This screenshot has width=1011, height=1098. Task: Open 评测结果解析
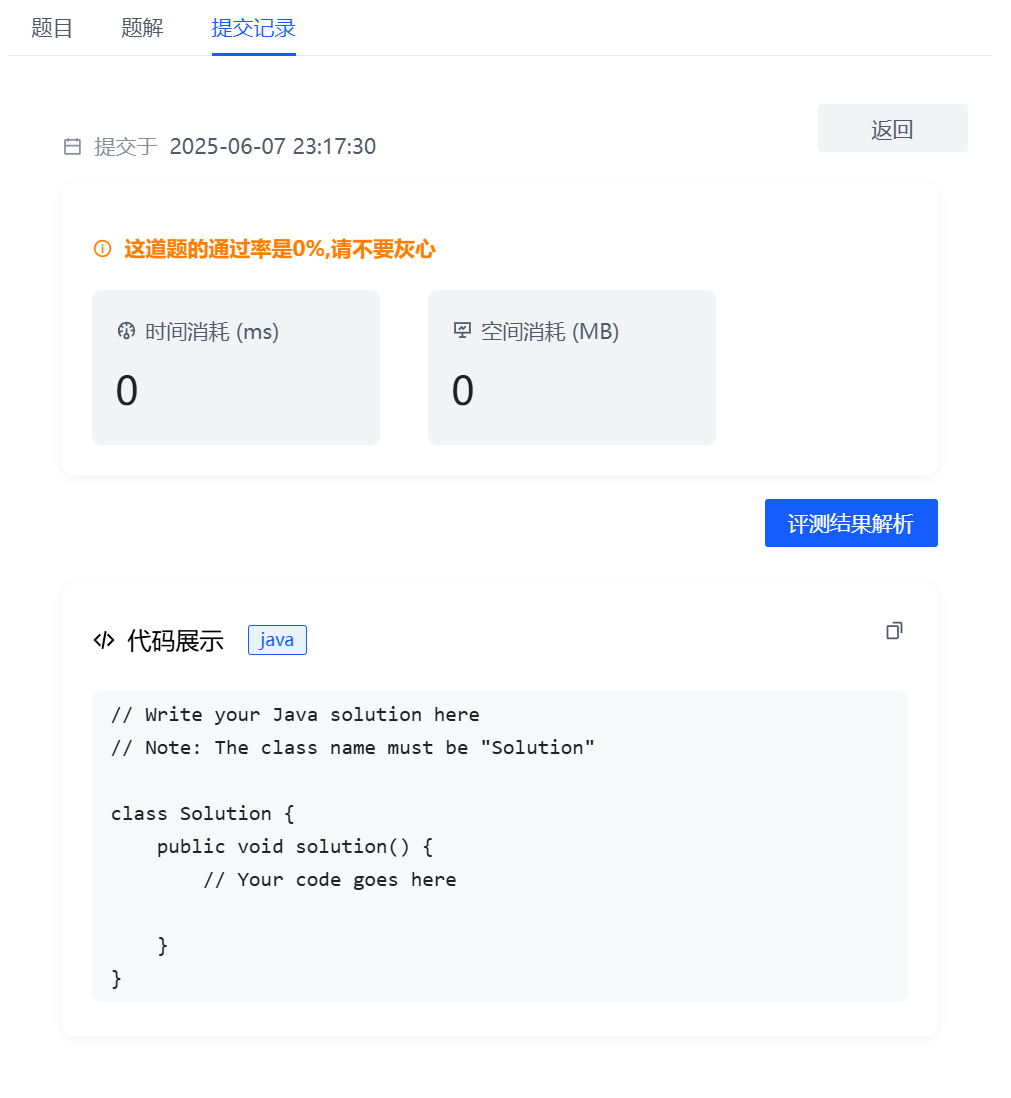coord(851,522)
